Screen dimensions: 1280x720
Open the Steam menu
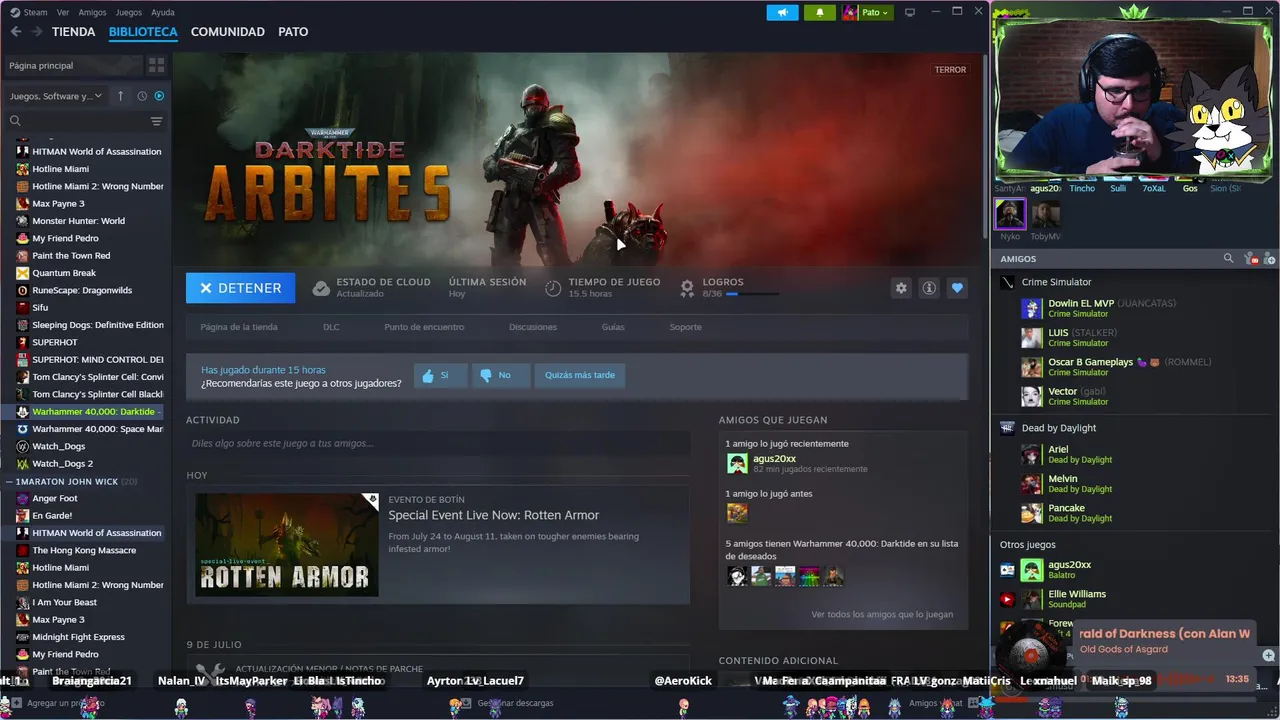[29, 12]
